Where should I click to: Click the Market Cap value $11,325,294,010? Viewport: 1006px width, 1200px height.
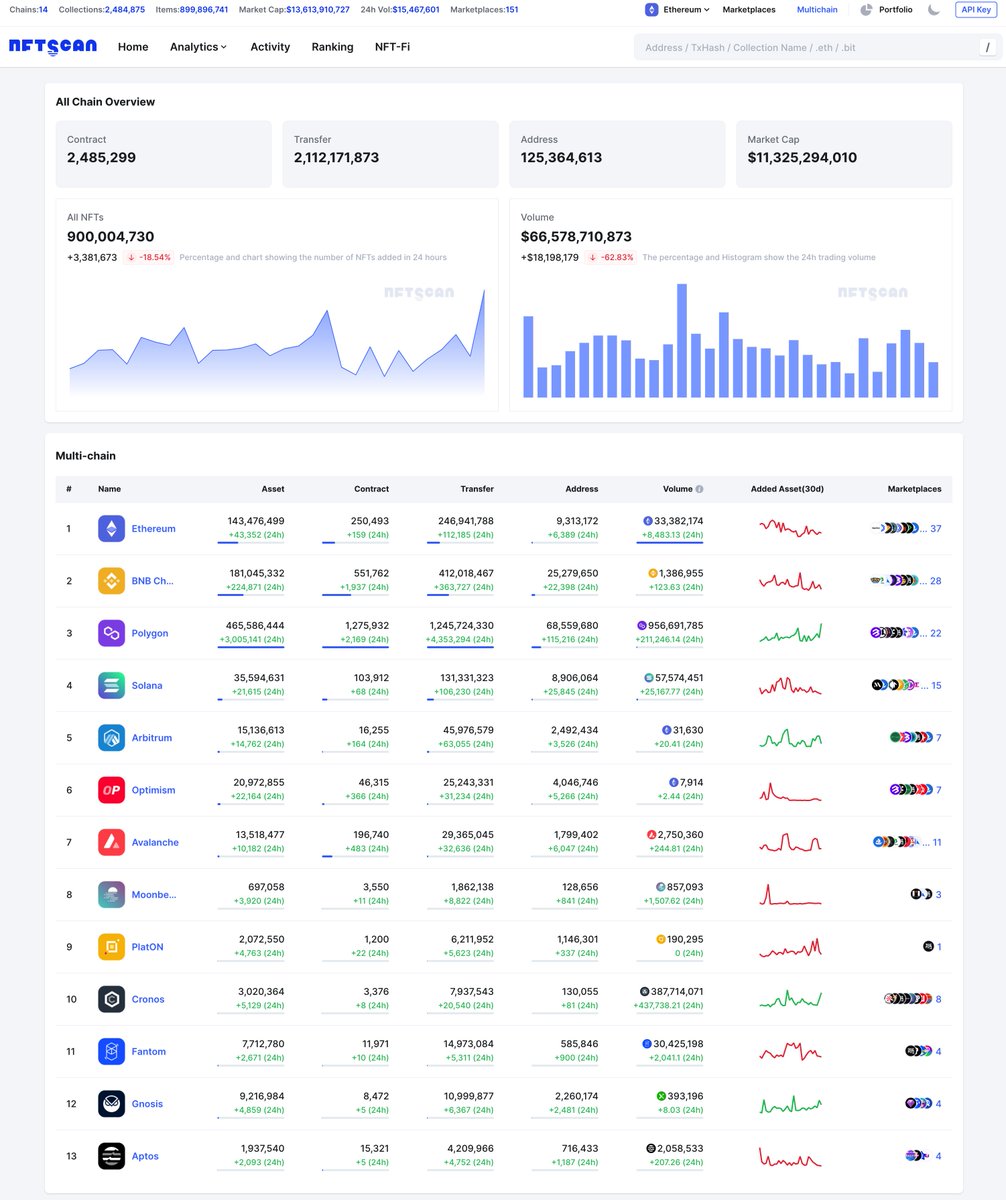click(x=802, y=158)
